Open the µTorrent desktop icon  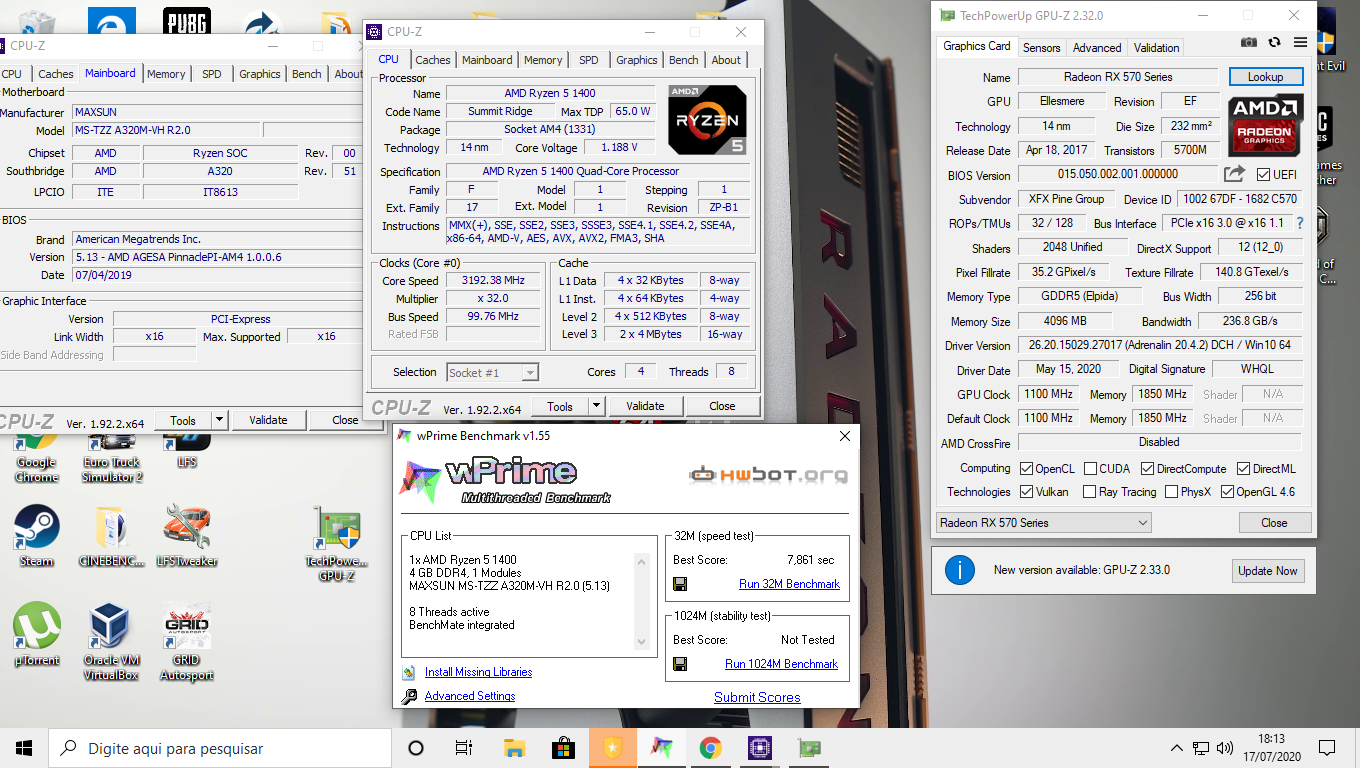click(37, 635)
